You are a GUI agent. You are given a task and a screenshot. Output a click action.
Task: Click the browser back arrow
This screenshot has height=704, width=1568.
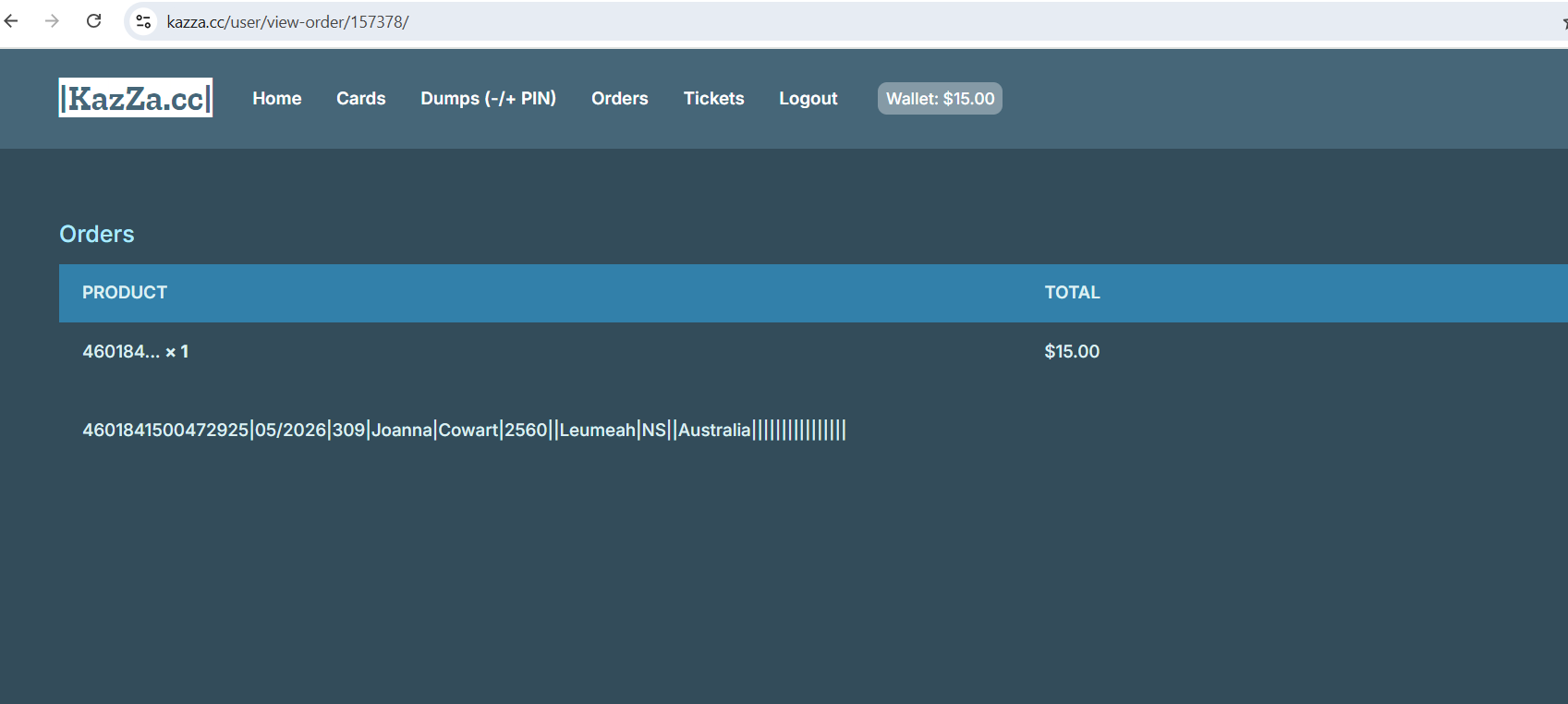click(12, 20)
